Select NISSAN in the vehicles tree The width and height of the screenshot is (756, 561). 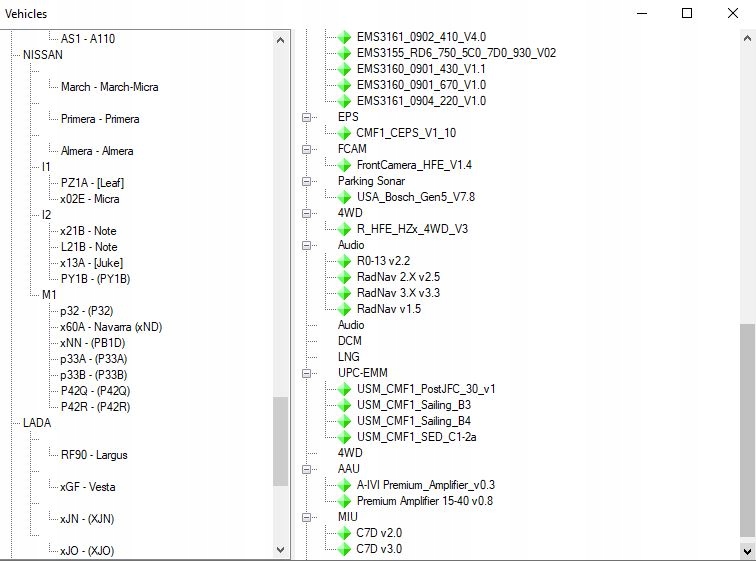pos(43,55)
